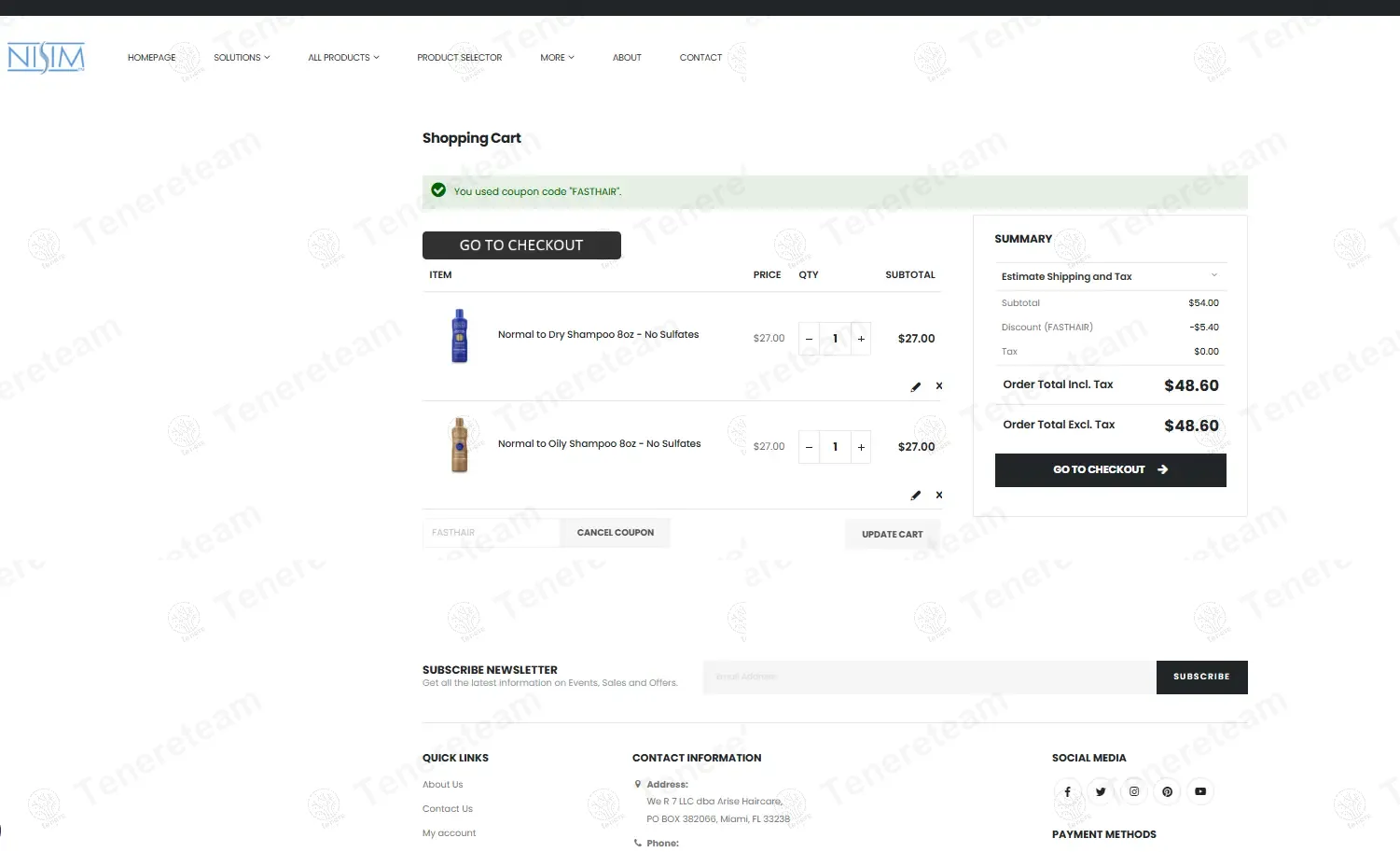Click the Discount (FASTHAIR) label
1400x852 pixels.
pyautogui.click(x=1047, y=328)
